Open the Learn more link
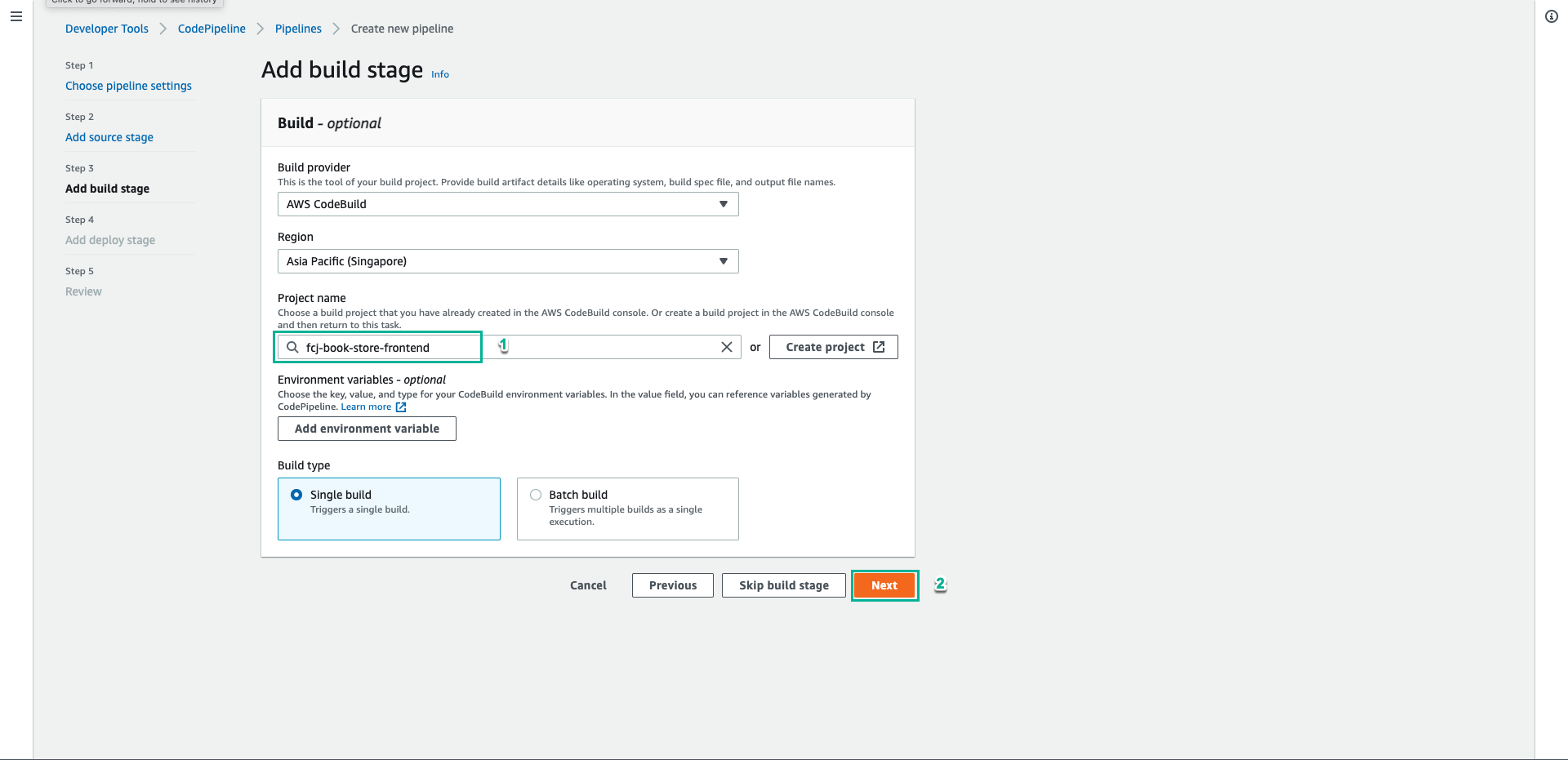 click(x=366, y=407)
